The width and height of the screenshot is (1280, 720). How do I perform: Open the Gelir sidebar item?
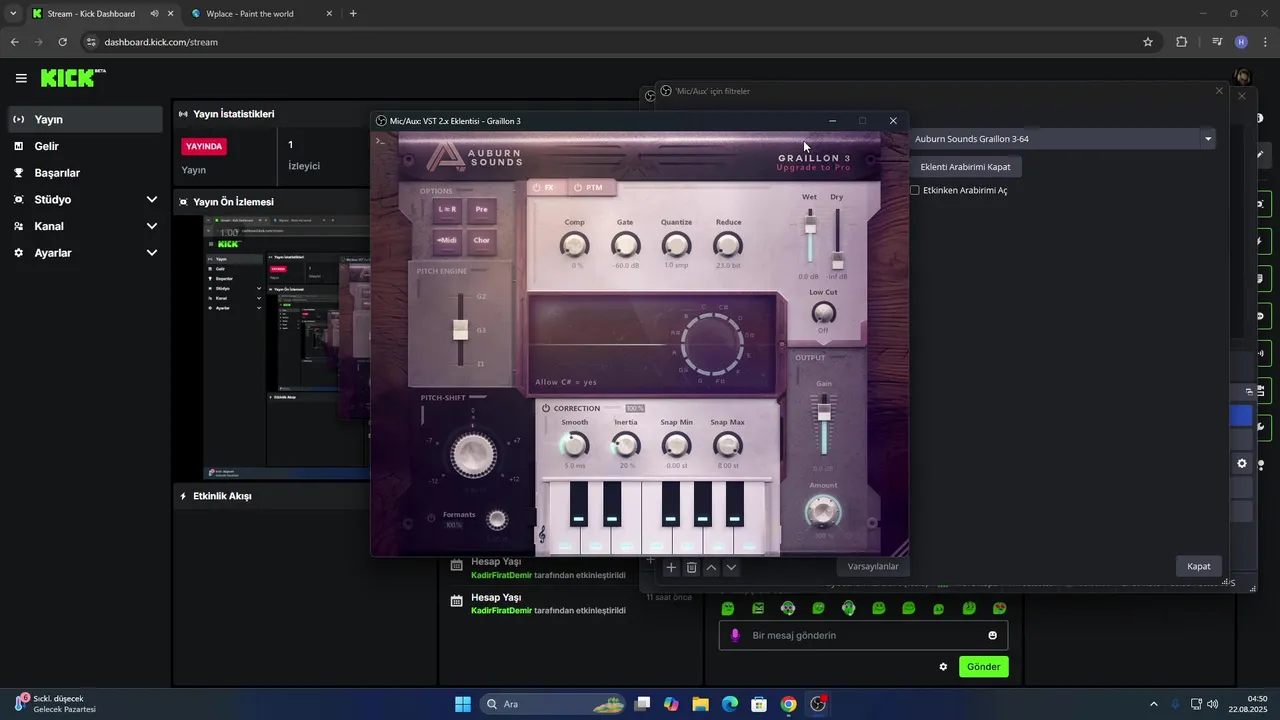point(85,146)
